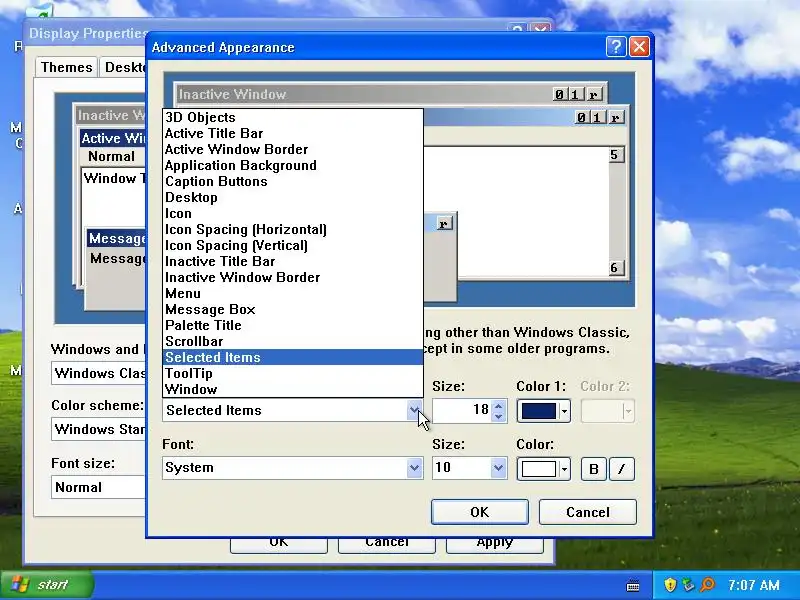The height and width of the screenshot is (600, 800).
Task: Collapse the Item dropdown arrow
Action: (x=414, y=410)
